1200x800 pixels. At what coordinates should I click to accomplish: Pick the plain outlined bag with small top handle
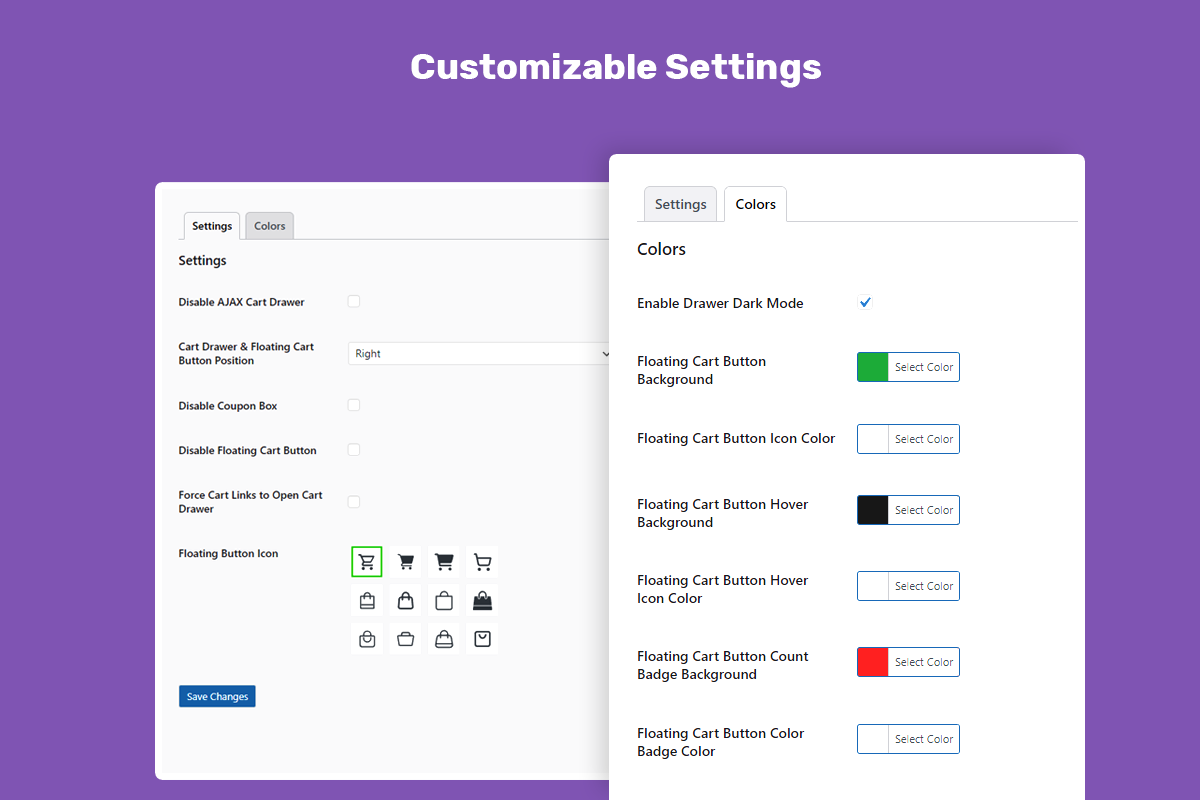[x=444, y=600]
